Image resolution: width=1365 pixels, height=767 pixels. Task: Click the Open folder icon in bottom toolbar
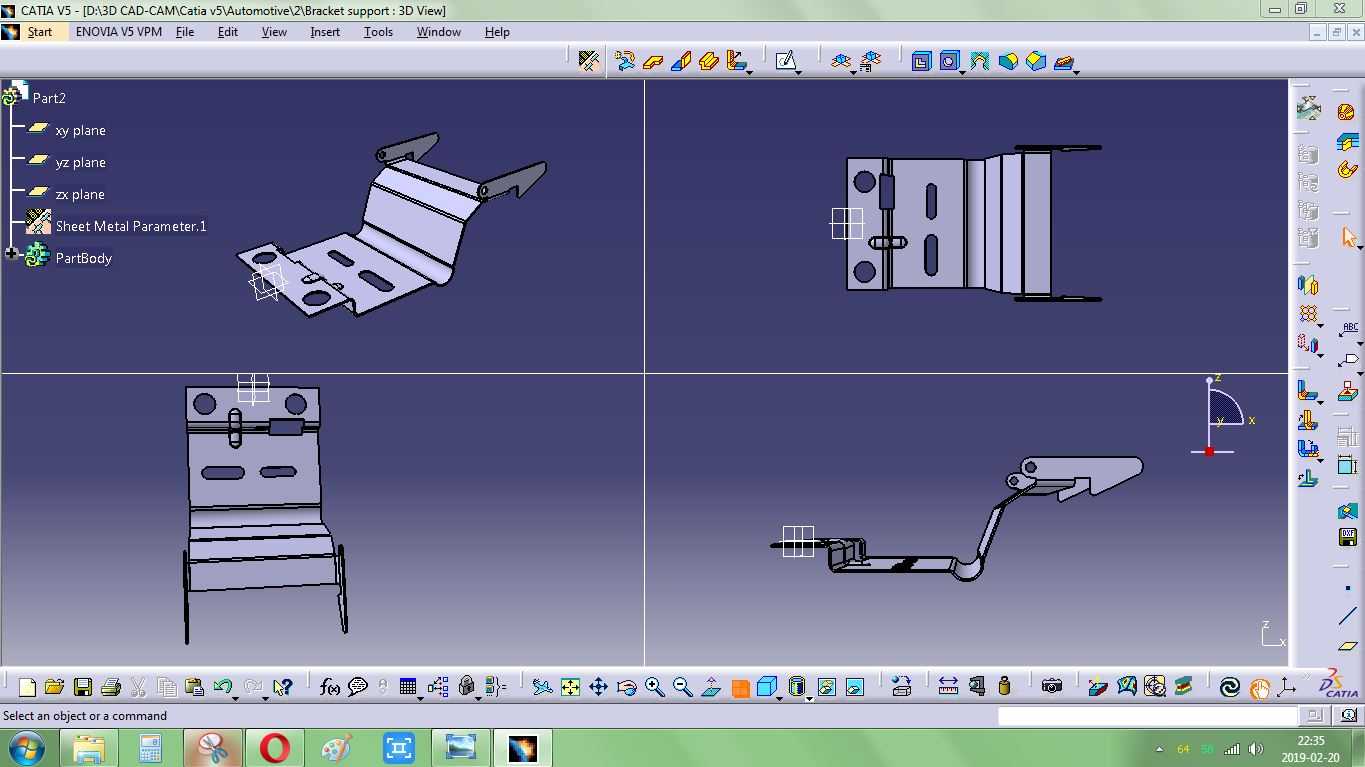[54, 687]
